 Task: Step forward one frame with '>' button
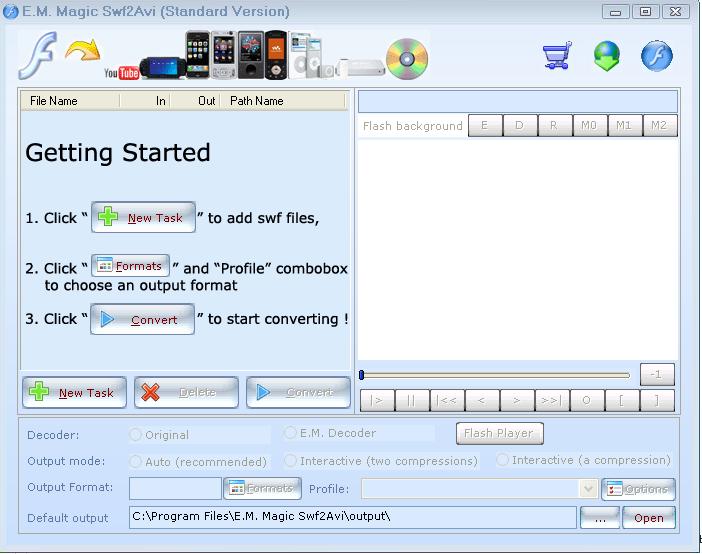pyautogui.click(x=517, y=400)
